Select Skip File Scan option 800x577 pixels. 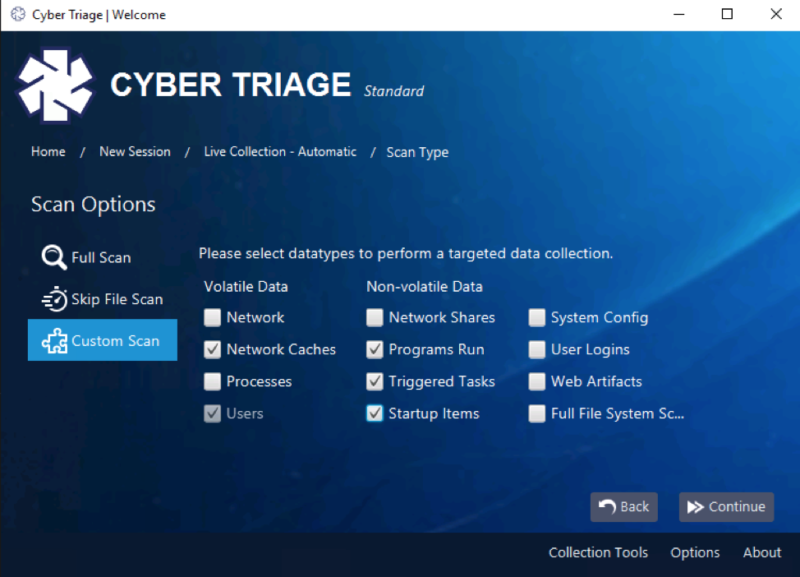tap(103, 299)
